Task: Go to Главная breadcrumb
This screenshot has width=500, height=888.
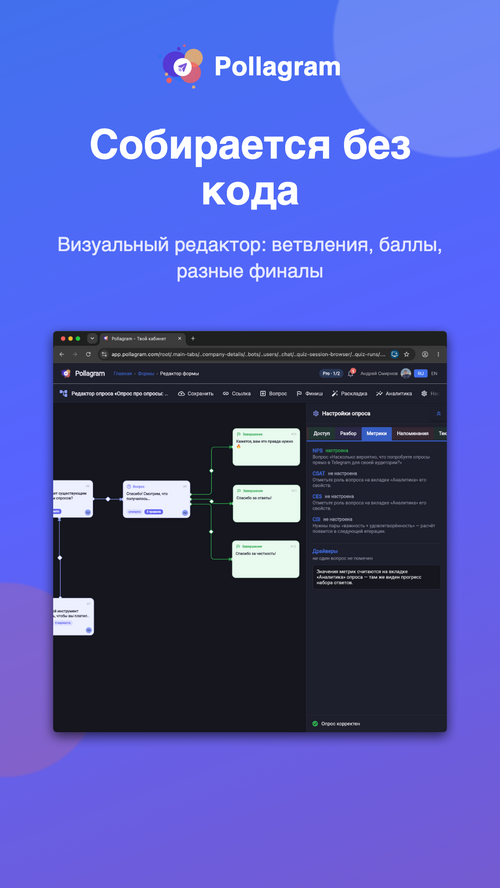Action: tap(122, 374)
